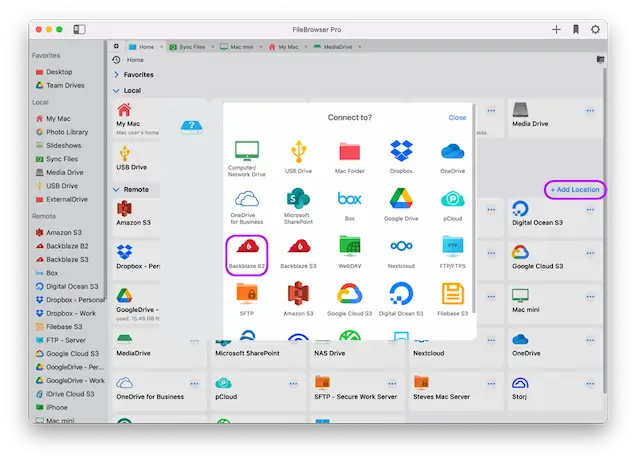
Task: Collapse the Local section
Action: point(116,90)
